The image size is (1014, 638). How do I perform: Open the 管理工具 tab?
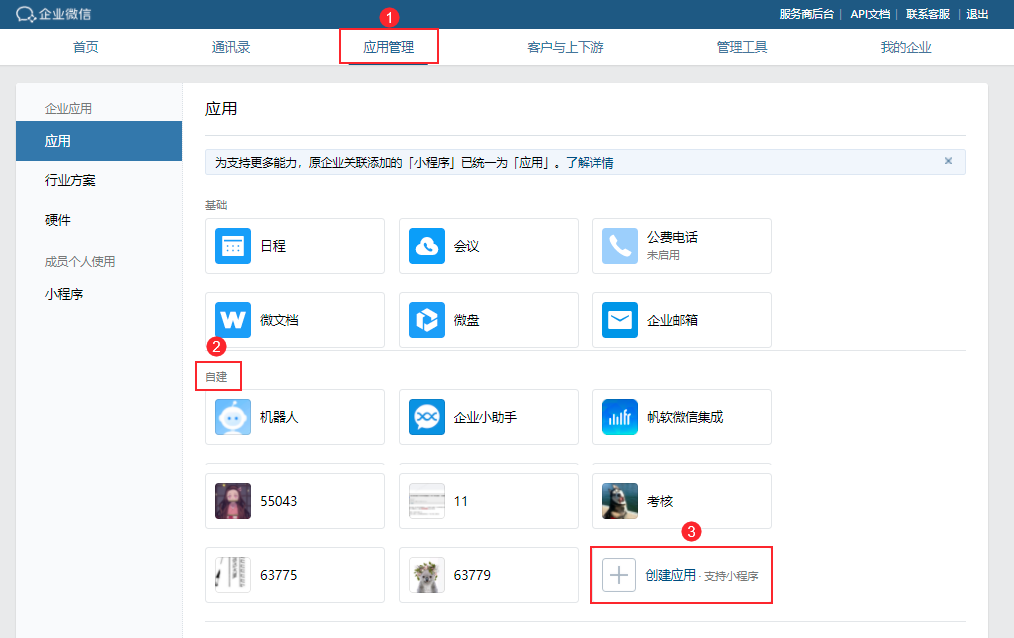click(x=742, y=47)
